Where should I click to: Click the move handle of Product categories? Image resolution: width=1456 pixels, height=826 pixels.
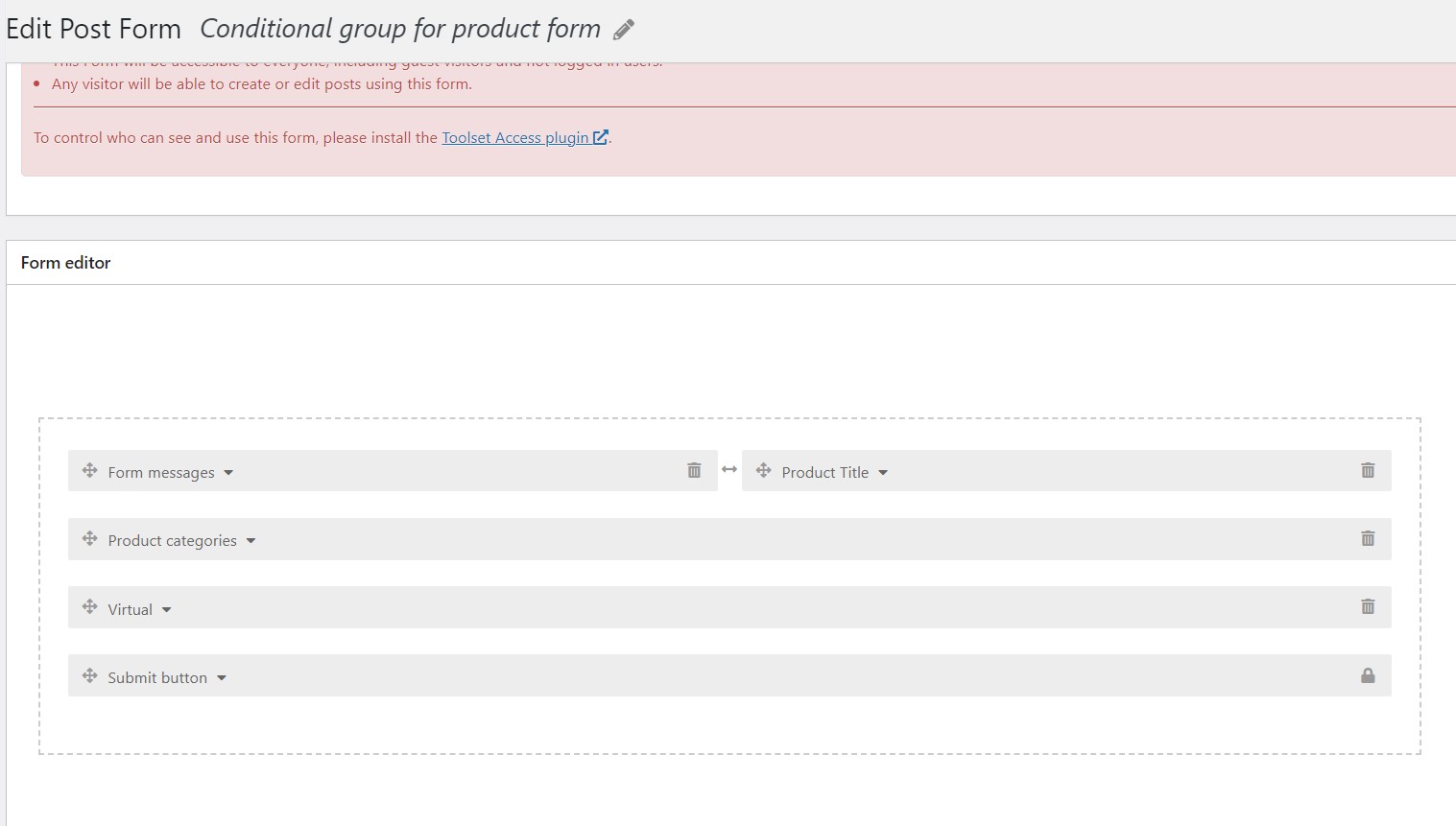point(89,538)
